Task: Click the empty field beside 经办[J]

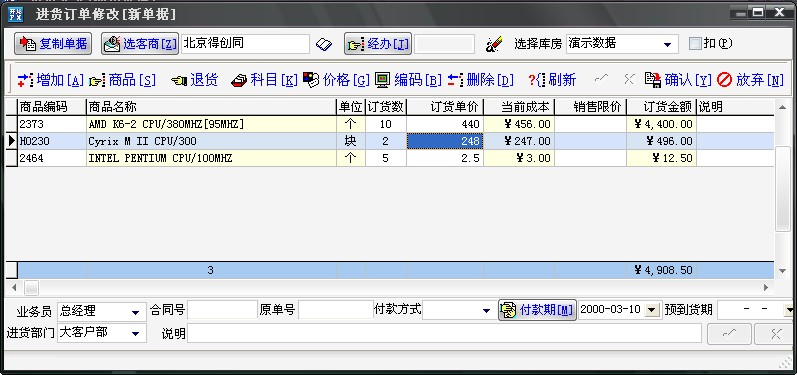Action: click(444, 44)
